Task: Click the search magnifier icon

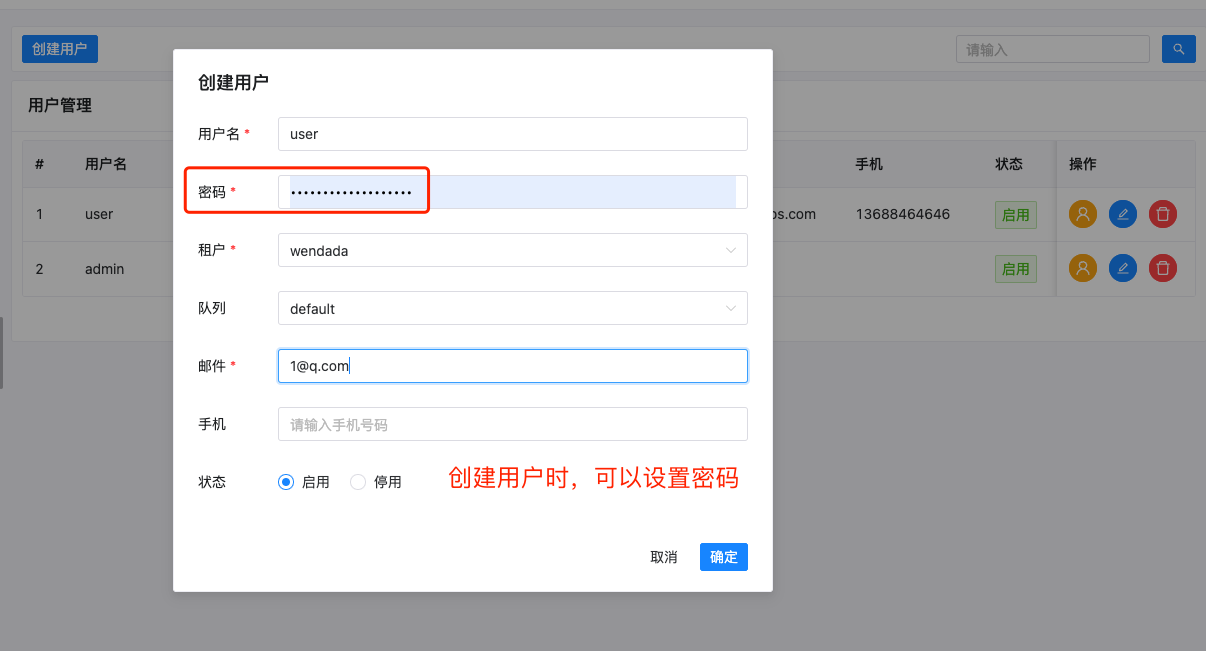Action: pos(1178,48)
